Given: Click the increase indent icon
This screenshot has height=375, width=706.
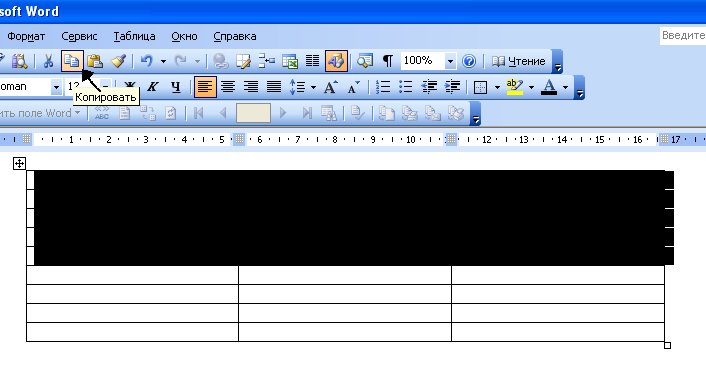Looking at the screenshot, I should coord(452,87).
